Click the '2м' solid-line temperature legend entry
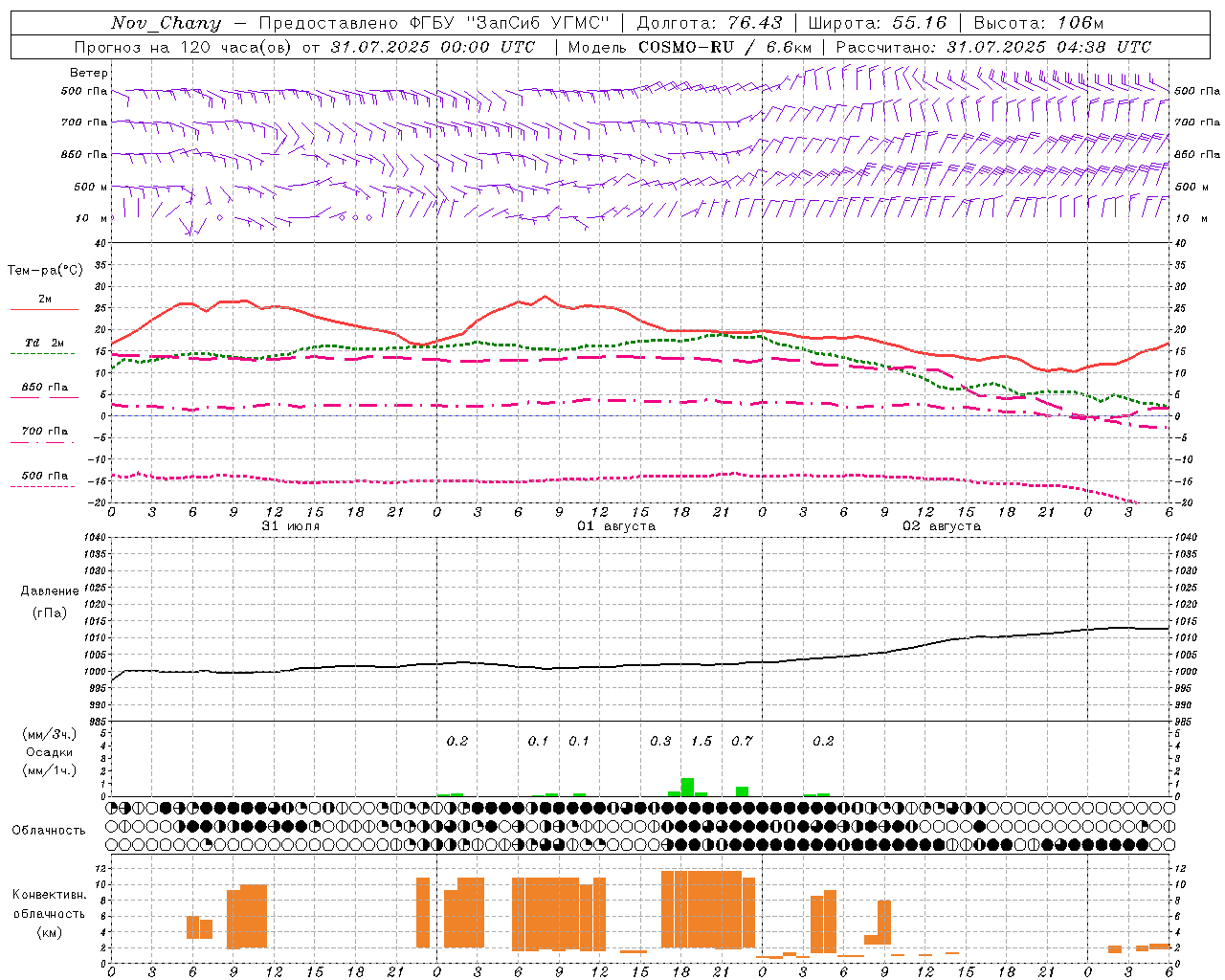 pos(45,300)
